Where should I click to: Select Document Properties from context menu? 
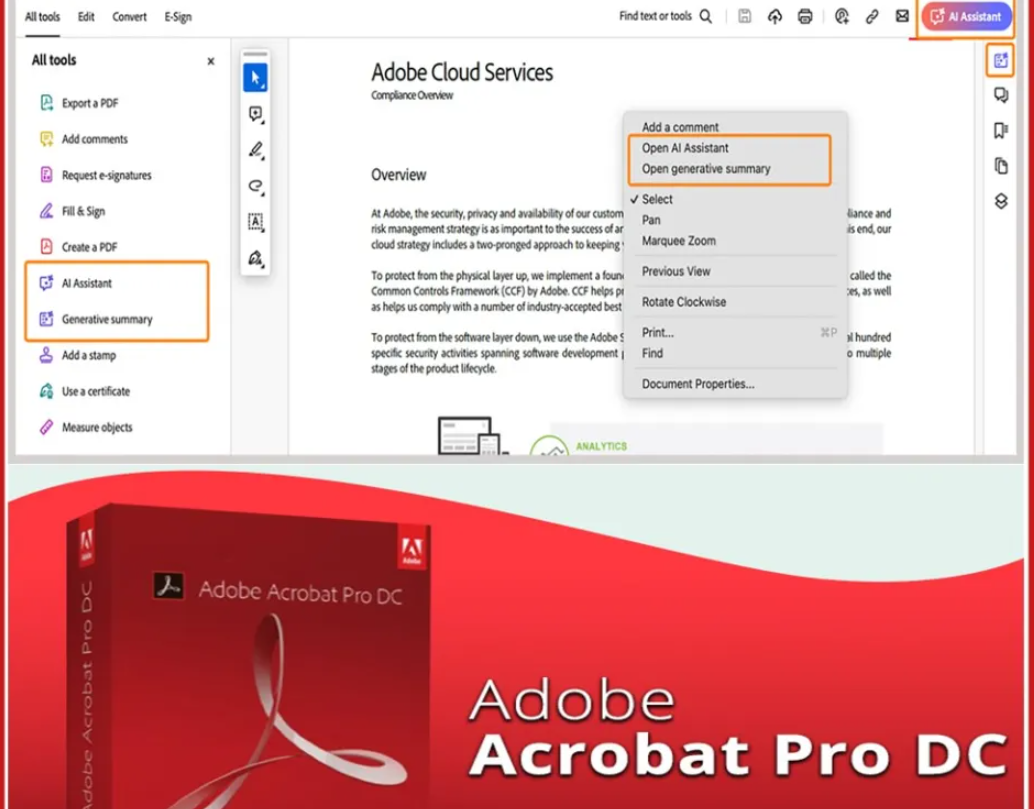click(698, 384)
